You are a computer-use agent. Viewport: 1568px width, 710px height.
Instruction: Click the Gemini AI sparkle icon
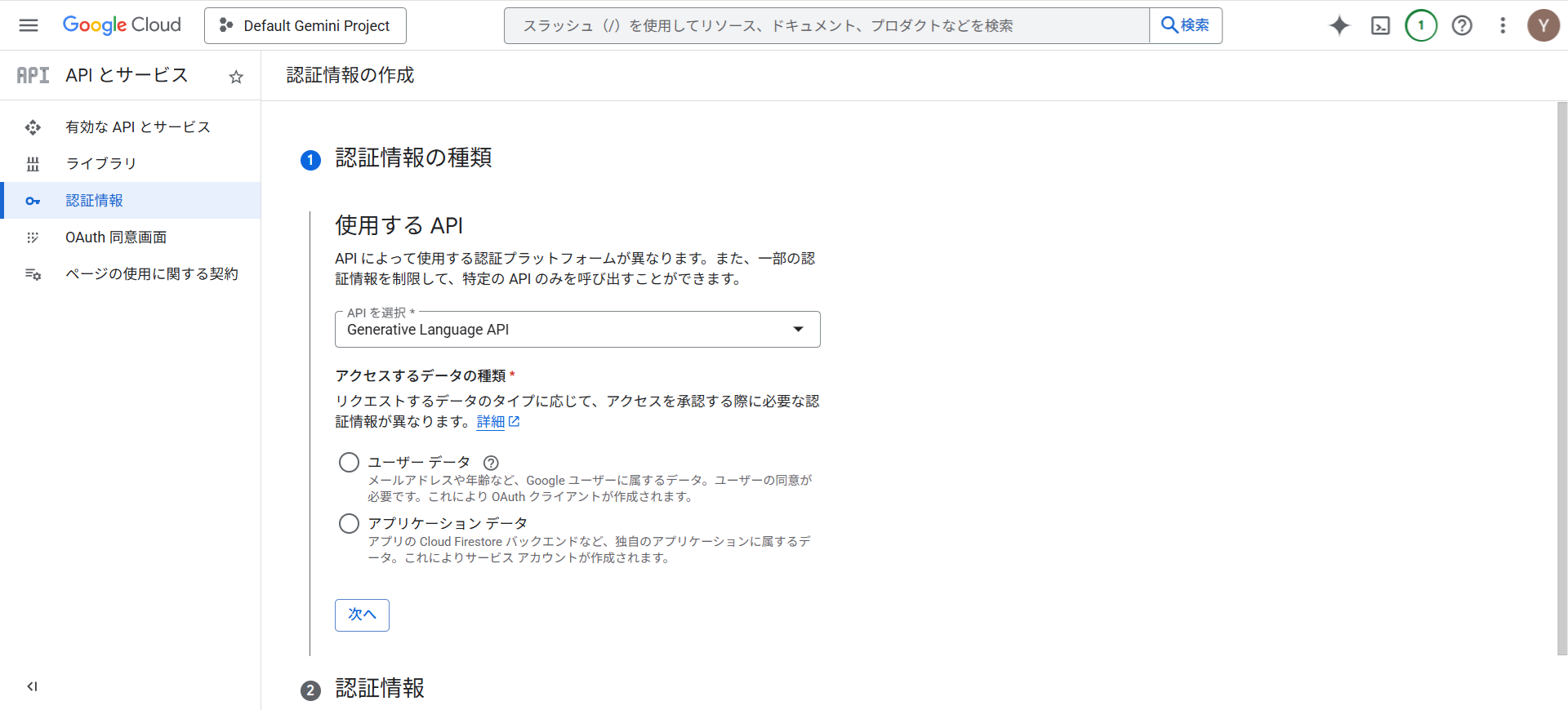click(x=1339, y=25)
